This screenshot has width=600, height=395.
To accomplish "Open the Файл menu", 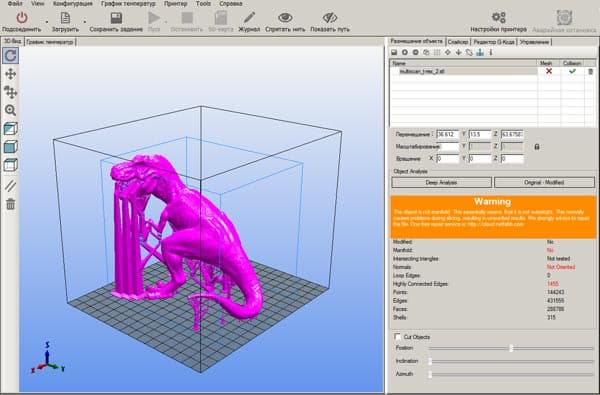I will 15,3.
